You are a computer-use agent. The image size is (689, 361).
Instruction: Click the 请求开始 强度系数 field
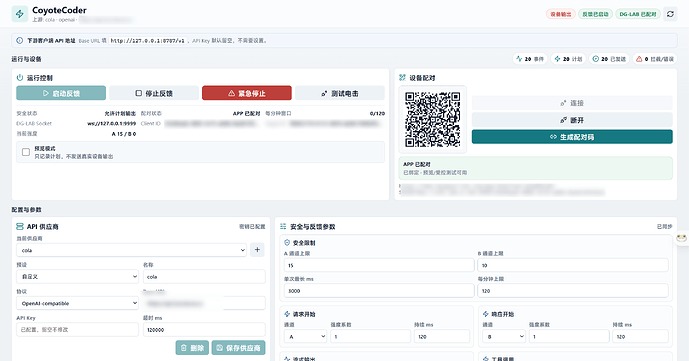pos(370,336)
